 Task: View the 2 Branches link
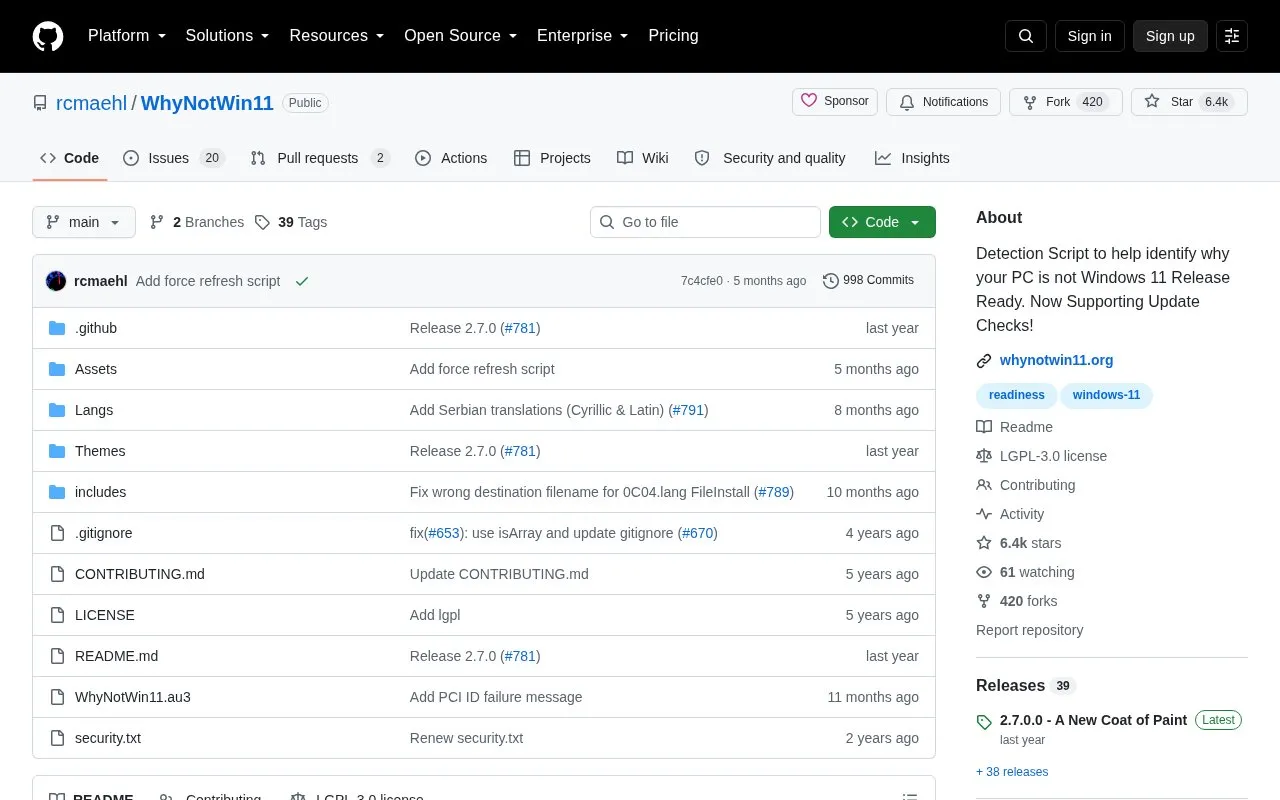point(197,222)
